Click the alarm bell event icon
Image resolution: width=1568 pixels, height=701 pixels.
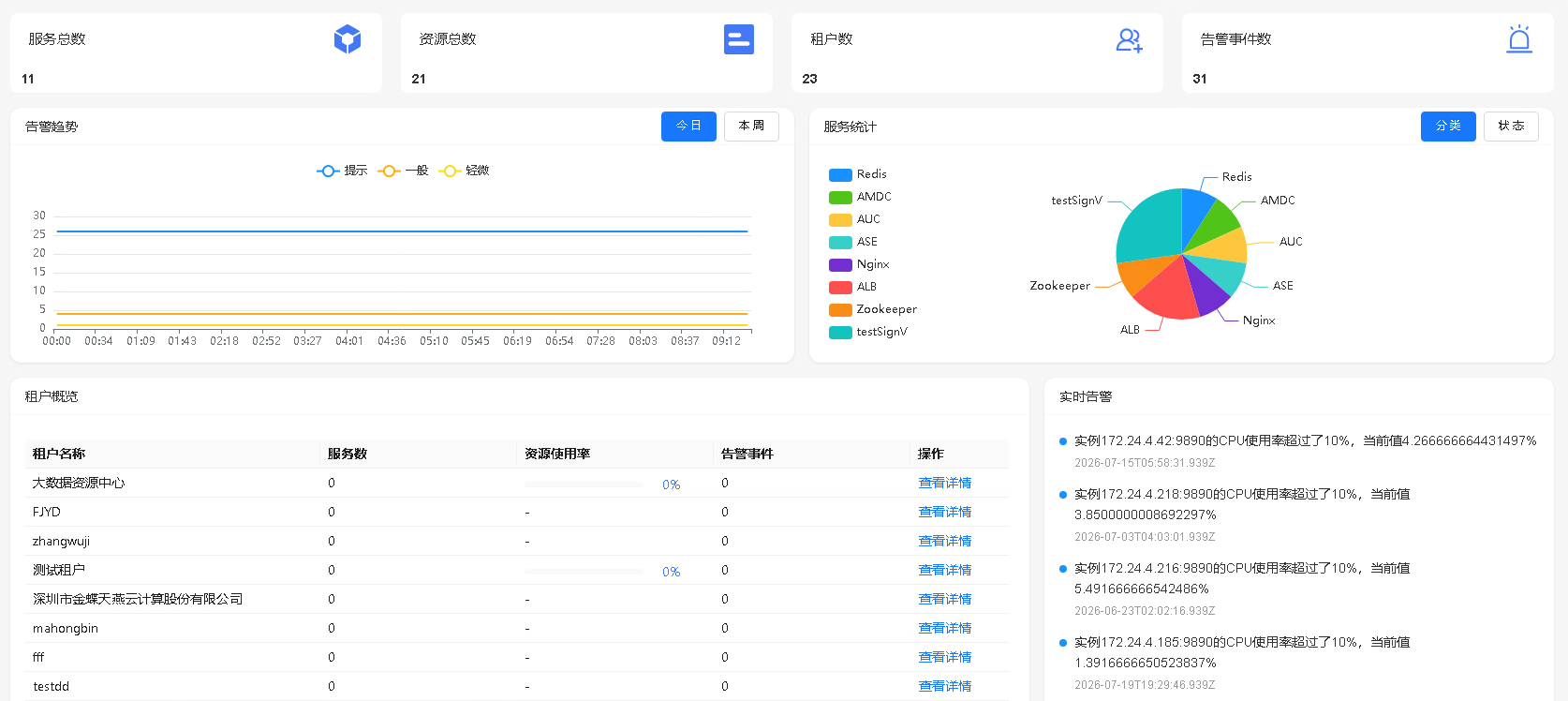[1519, 39]
